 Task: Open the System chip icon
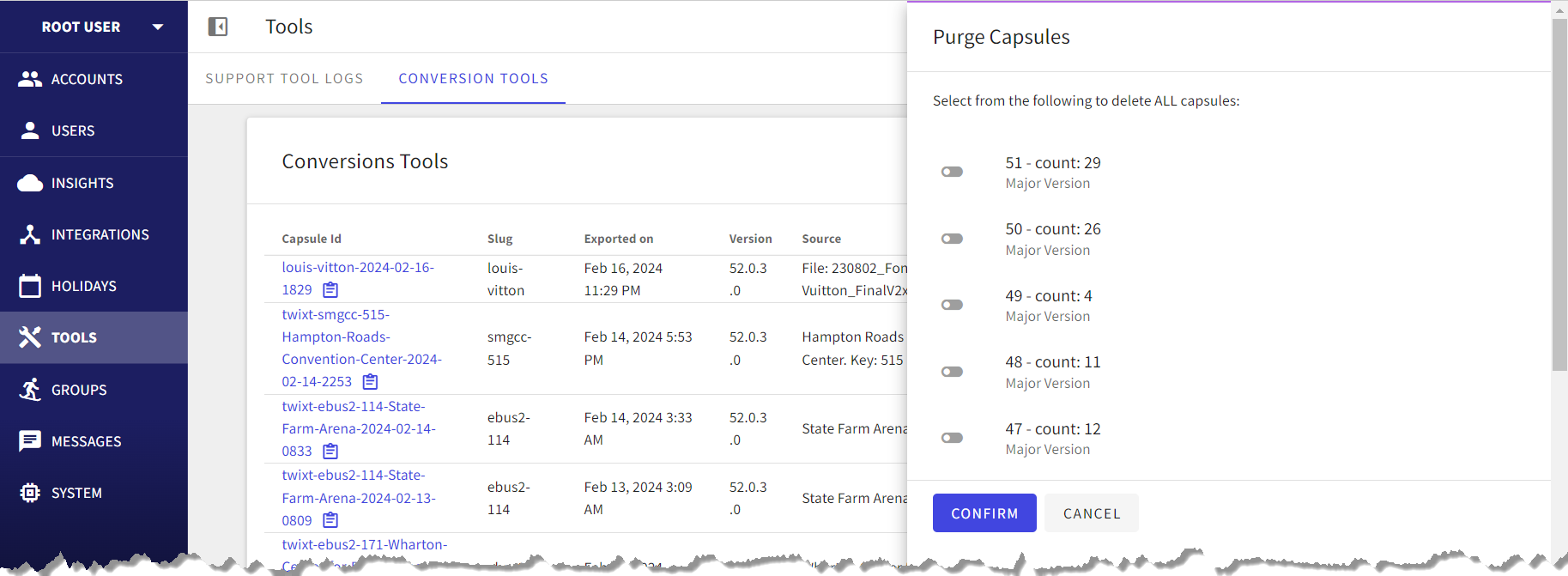[x=30, y=493]
